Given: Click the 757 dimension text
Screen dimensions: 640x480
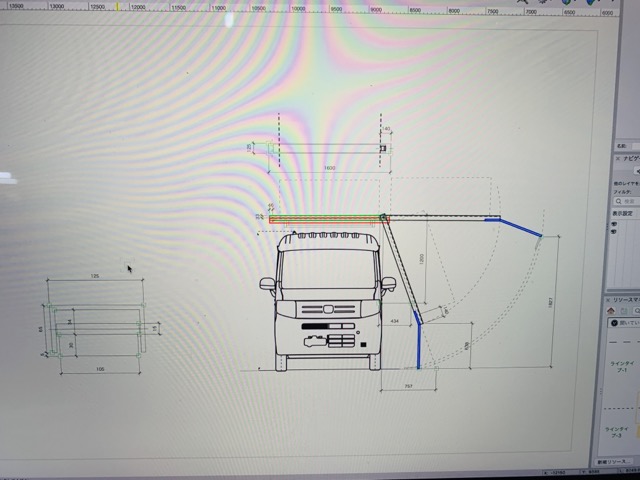Looking at the screenshot, I should click(408, 386).
